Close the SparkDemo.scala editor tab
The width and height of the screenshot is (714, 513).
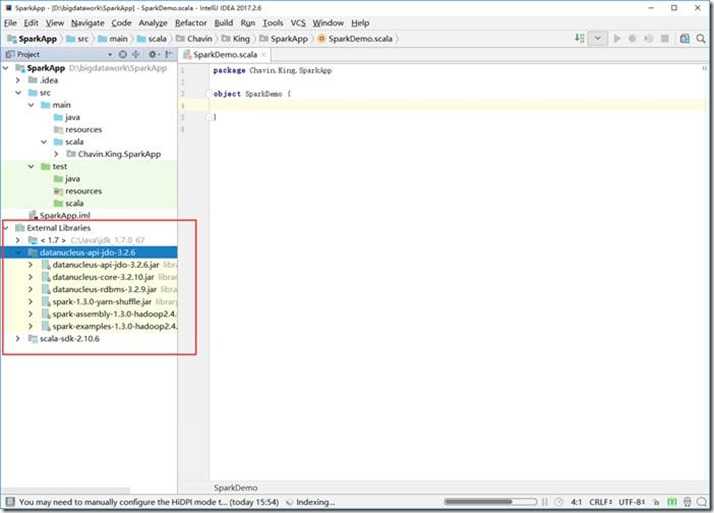point(264,55)
